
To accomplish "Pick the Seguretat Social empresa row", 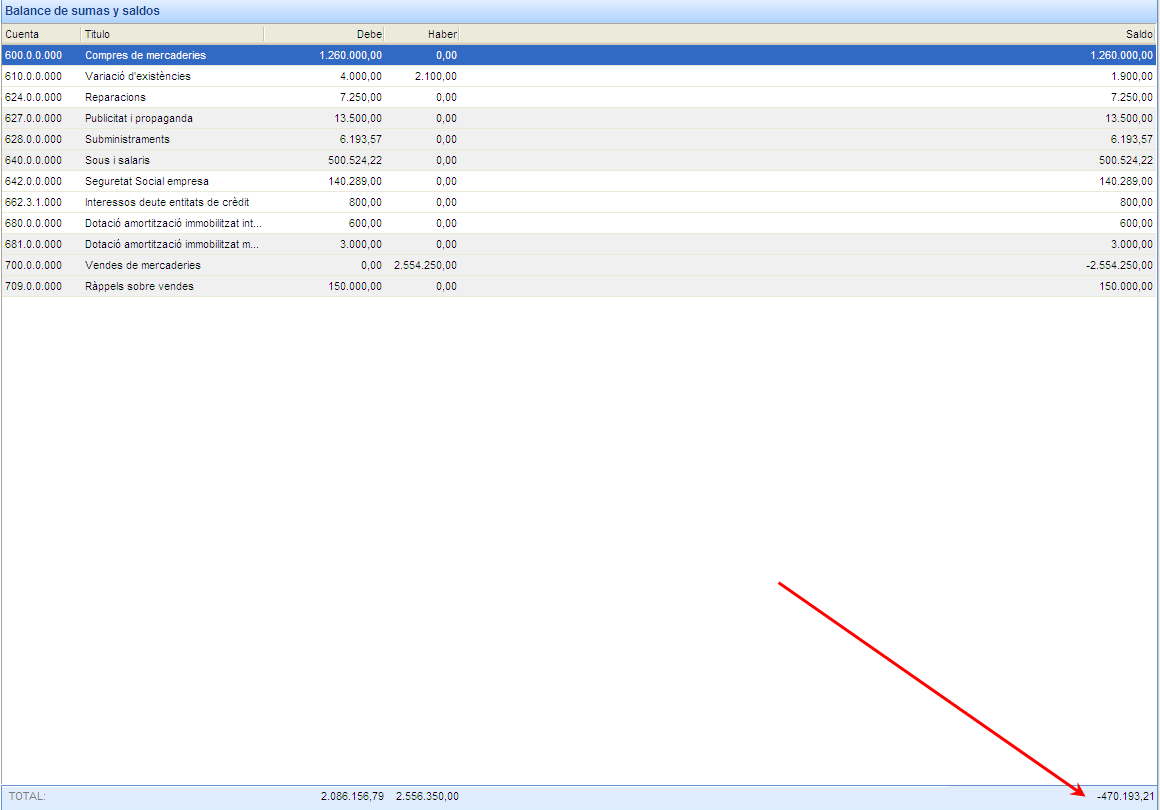I will coord(146,181).
